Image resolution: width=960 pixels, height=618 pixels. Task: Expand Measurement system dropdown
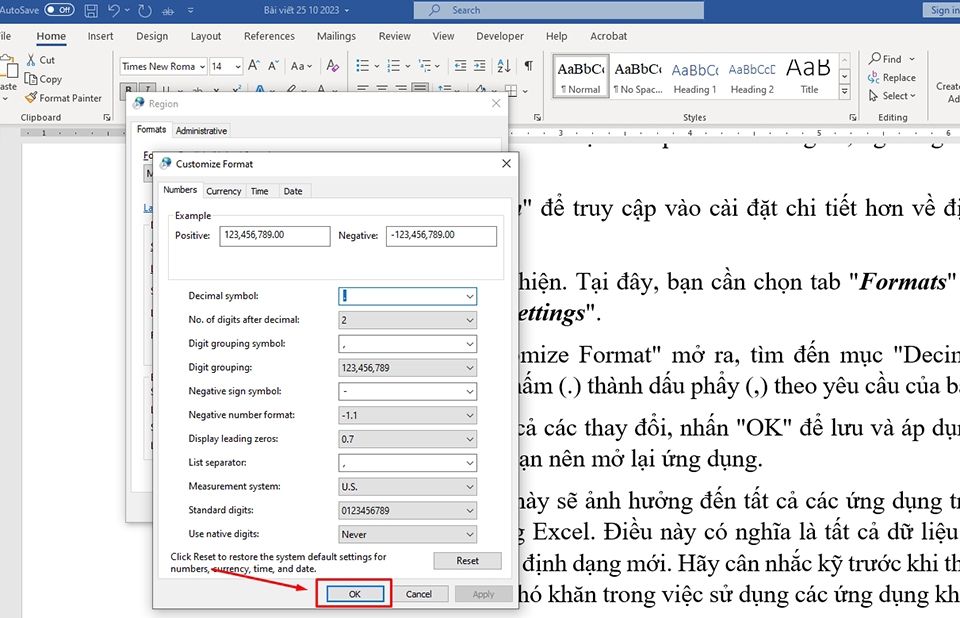click(470, 487)
